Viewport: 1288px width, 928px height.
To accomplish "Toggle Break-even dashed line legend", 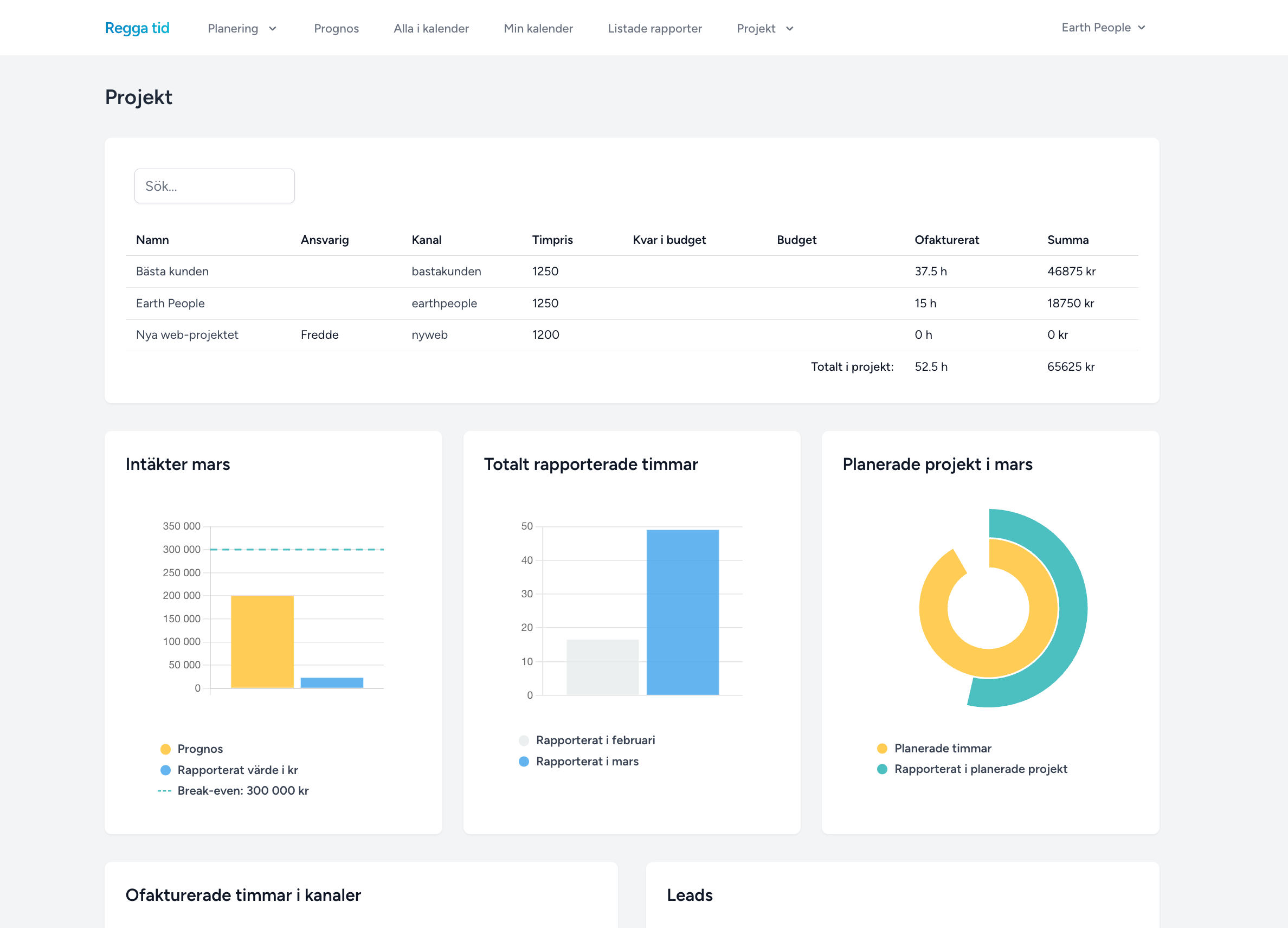I will (165, 790).
